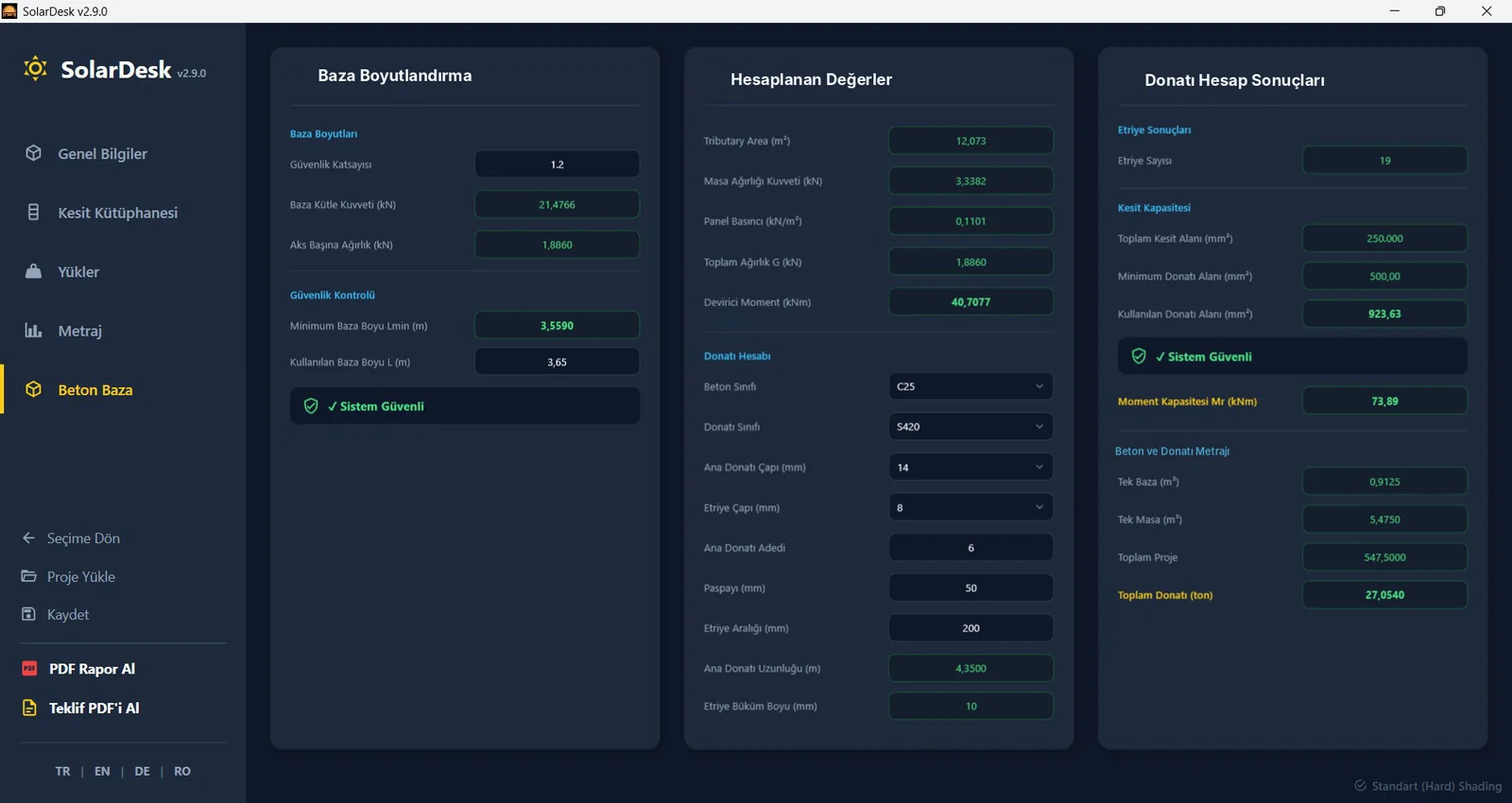Click the Moment Kapasitesi value 73,89

1384,401
